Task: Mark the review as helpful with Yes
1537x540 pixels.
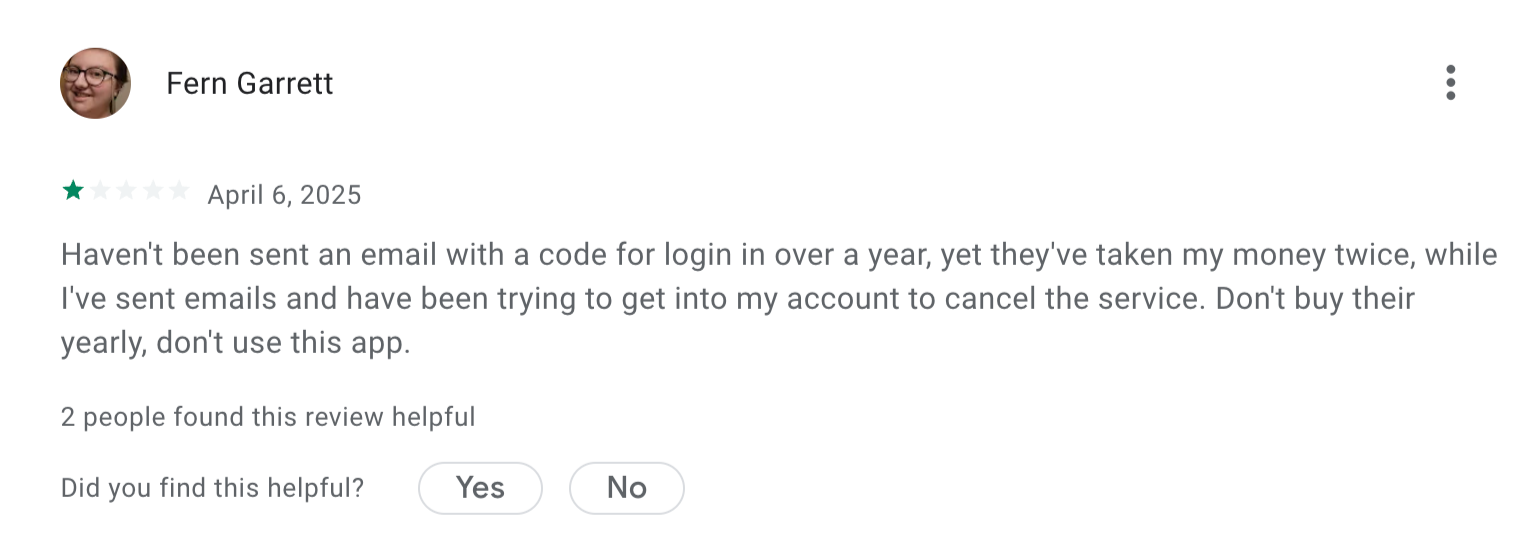Action: tap(480, 488)
